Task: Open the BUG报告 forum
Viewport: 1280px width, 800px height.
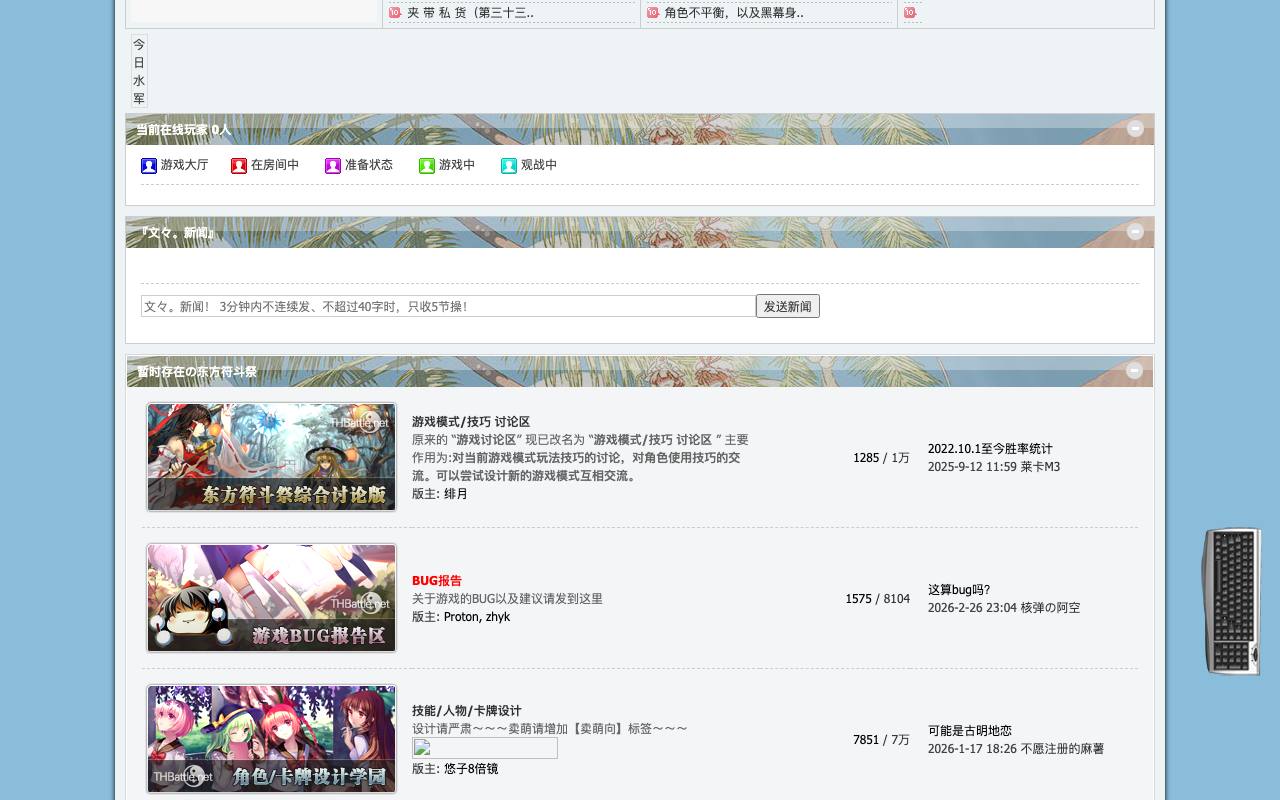Action: 437,581
